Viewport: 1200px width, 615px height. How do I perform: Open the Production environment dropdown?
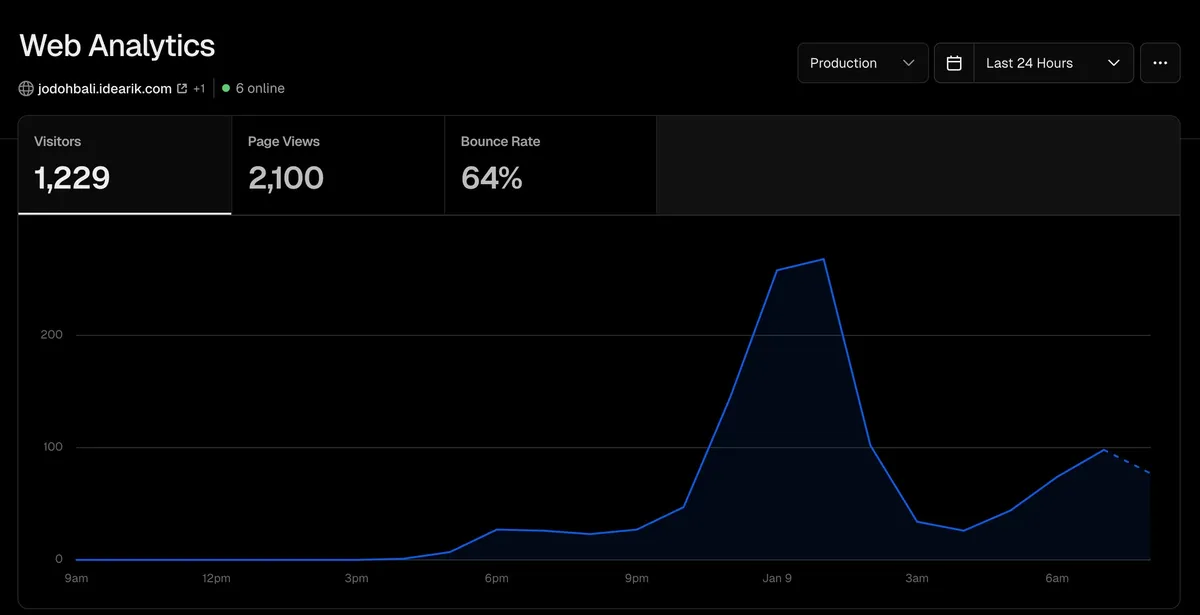(862, 63)
